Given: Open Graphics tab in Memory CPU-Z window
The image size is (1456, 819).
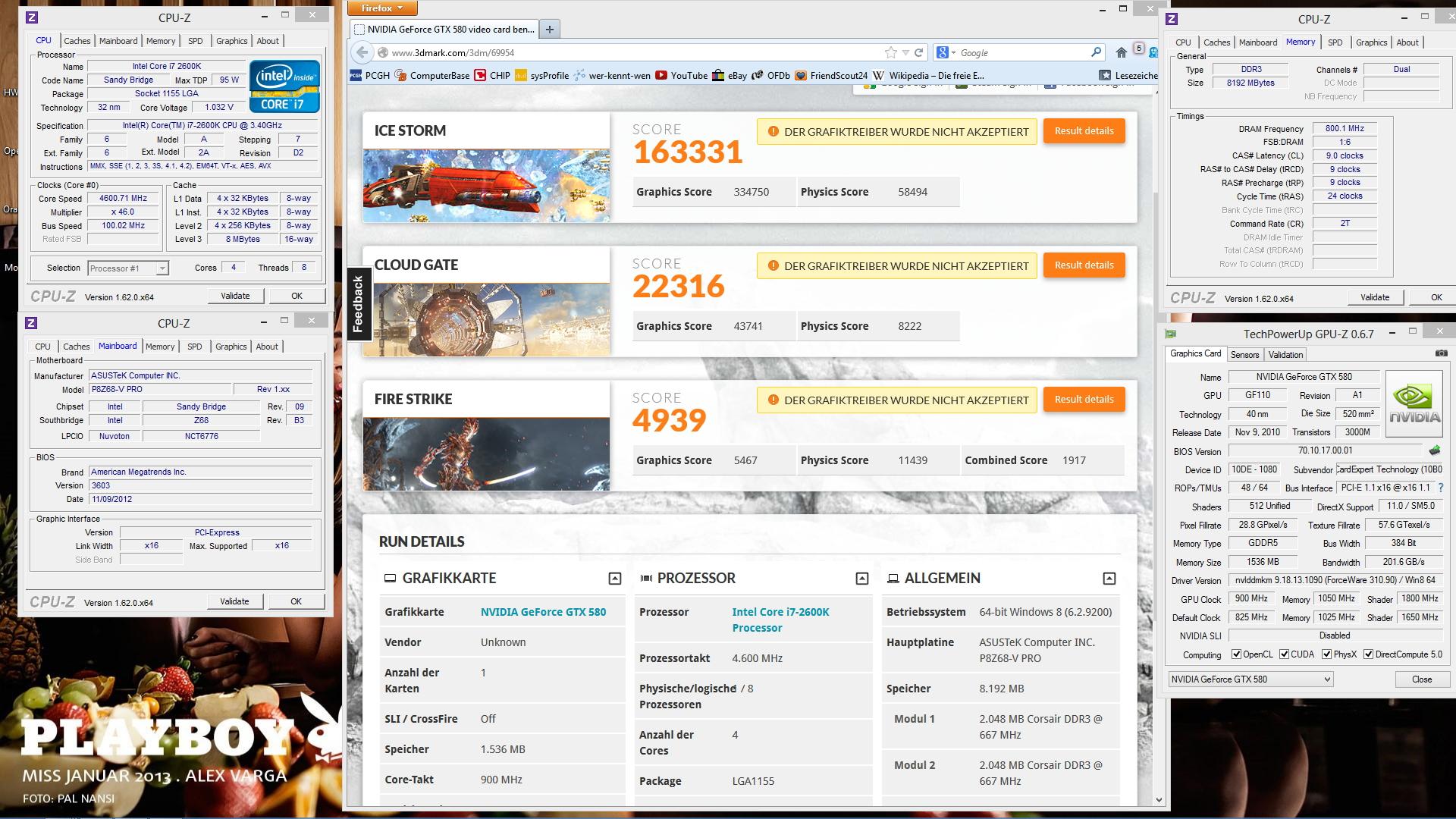Looking at the screenshot, I should click(1372, 42).
